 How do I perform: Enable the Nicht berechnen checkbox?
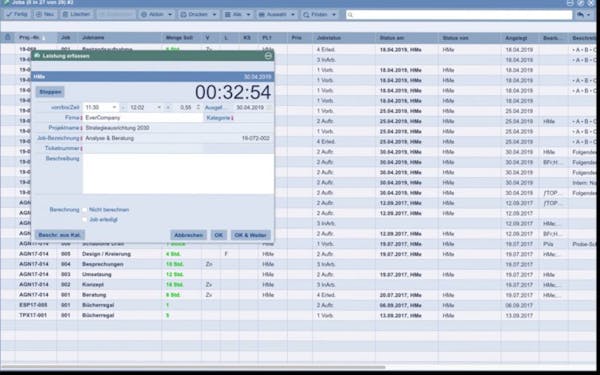(x=85, y=210)
